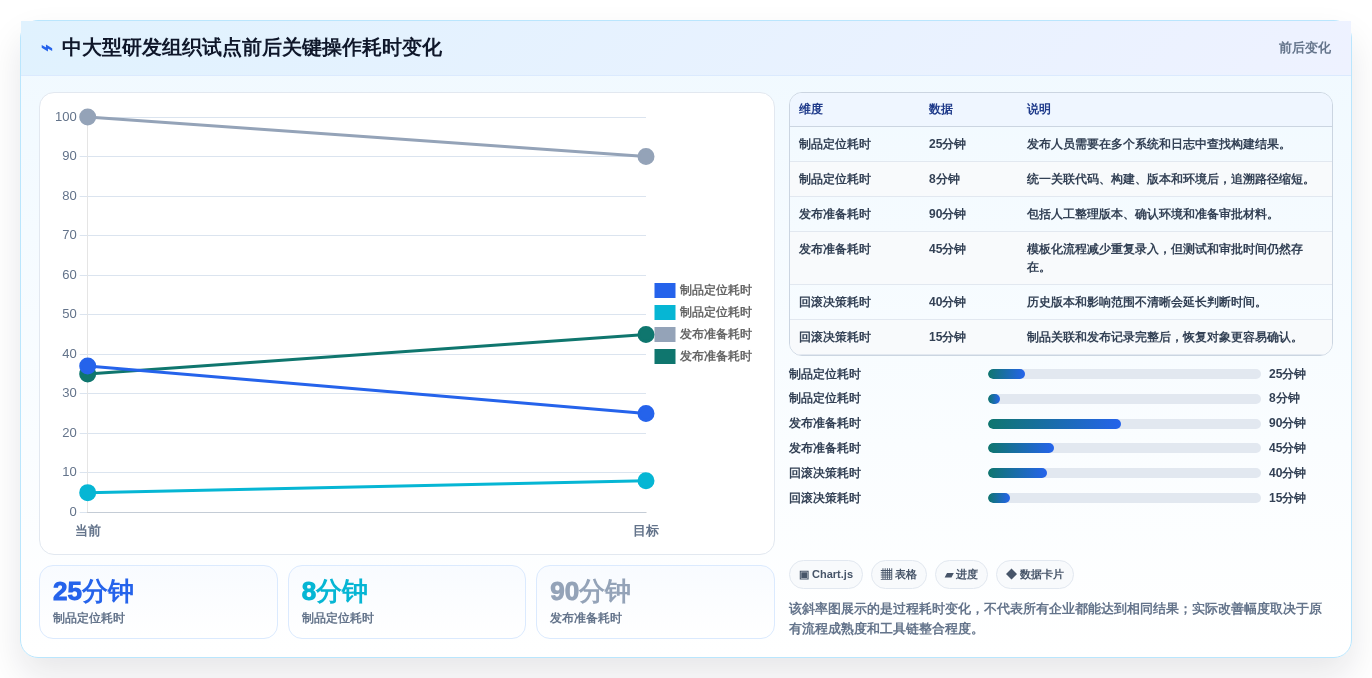Click the description starting 模板化流程减少重复录入
The height and width of the screenshot is (678, 1372).
pyautogui.click(x=1165, y=258)
